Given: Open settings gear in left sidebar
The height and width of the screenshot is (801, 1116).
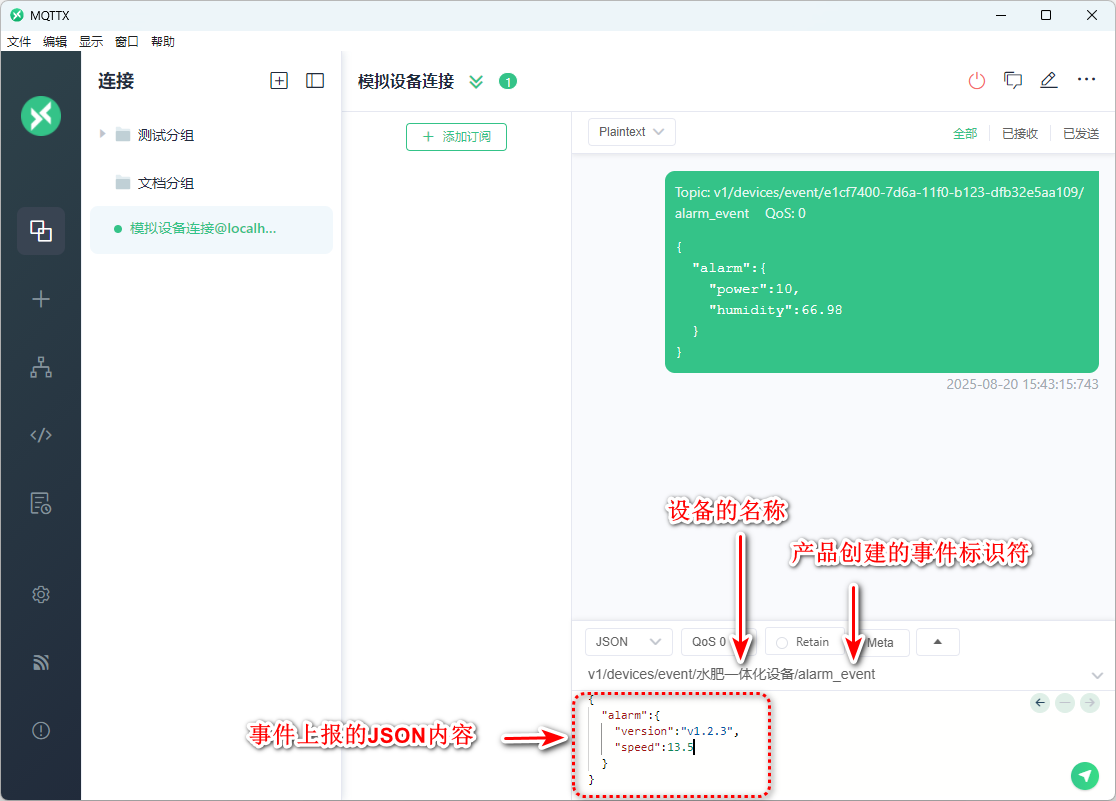Looking at the screenshot, I should coord(41,595).
